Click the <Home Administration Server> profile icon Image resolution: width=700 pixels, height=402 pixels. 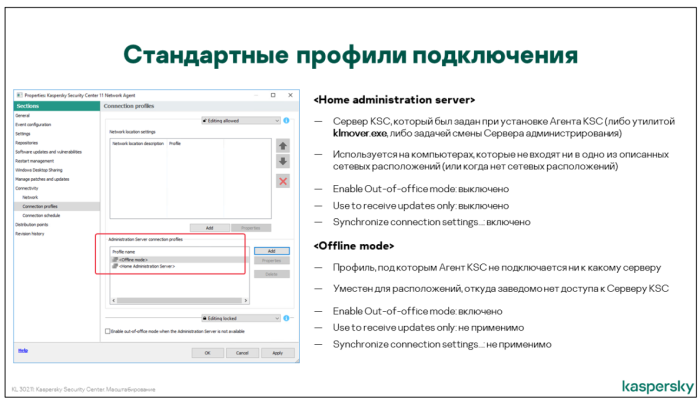(115, 266)
